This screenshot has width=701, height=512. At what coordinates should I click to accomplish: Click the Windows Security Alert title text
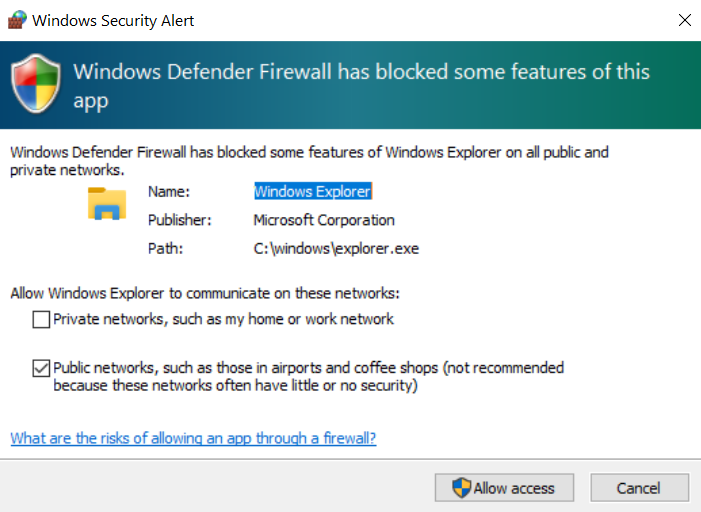(x=113, y=20)
